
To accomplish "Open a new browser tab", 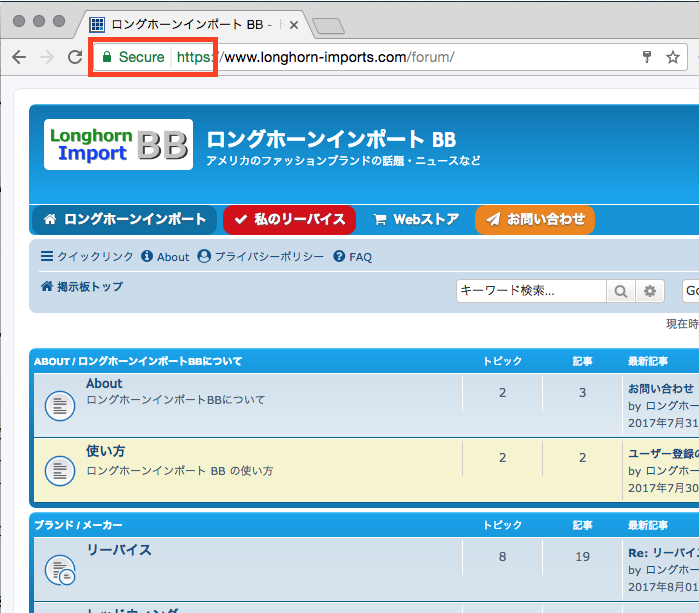I will [x=328, y=25].
